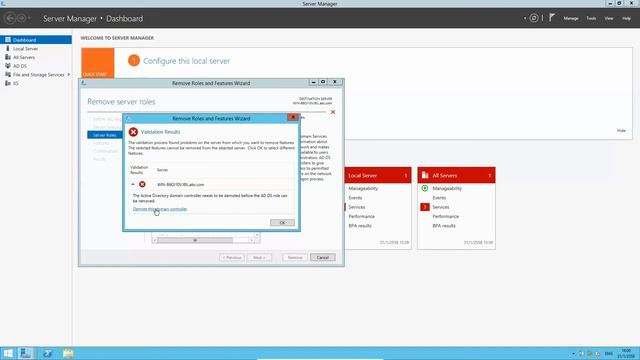Click Configure this local server link
Viewport: 640px width, 360px height.
(x=187, y=61)
